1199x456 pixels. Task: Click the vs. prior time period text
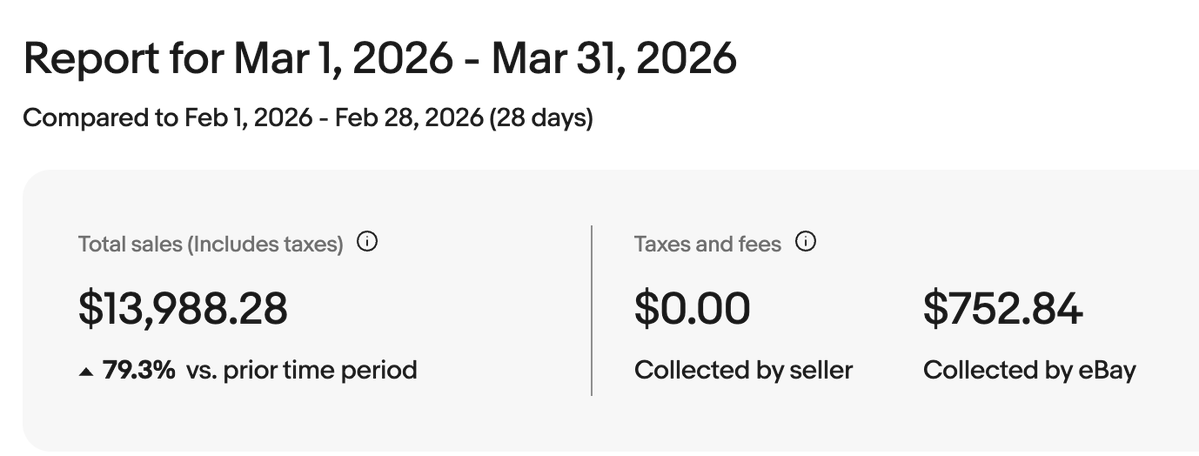(301, 370)
